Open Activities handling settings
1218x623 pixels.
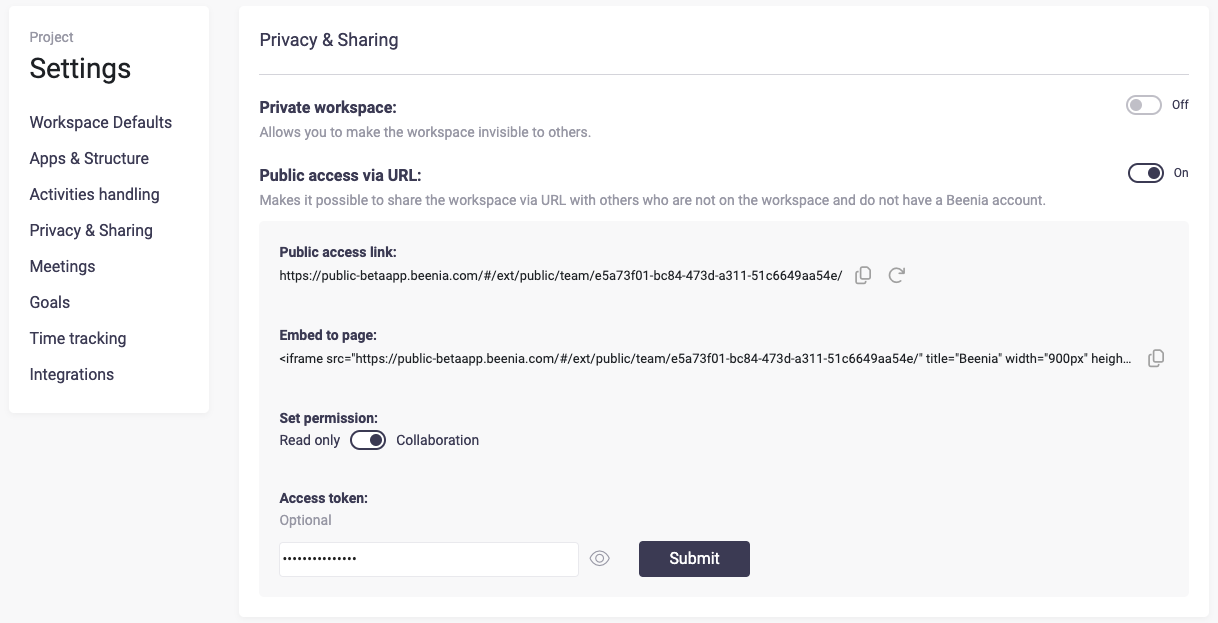click(x=95, y=194)
